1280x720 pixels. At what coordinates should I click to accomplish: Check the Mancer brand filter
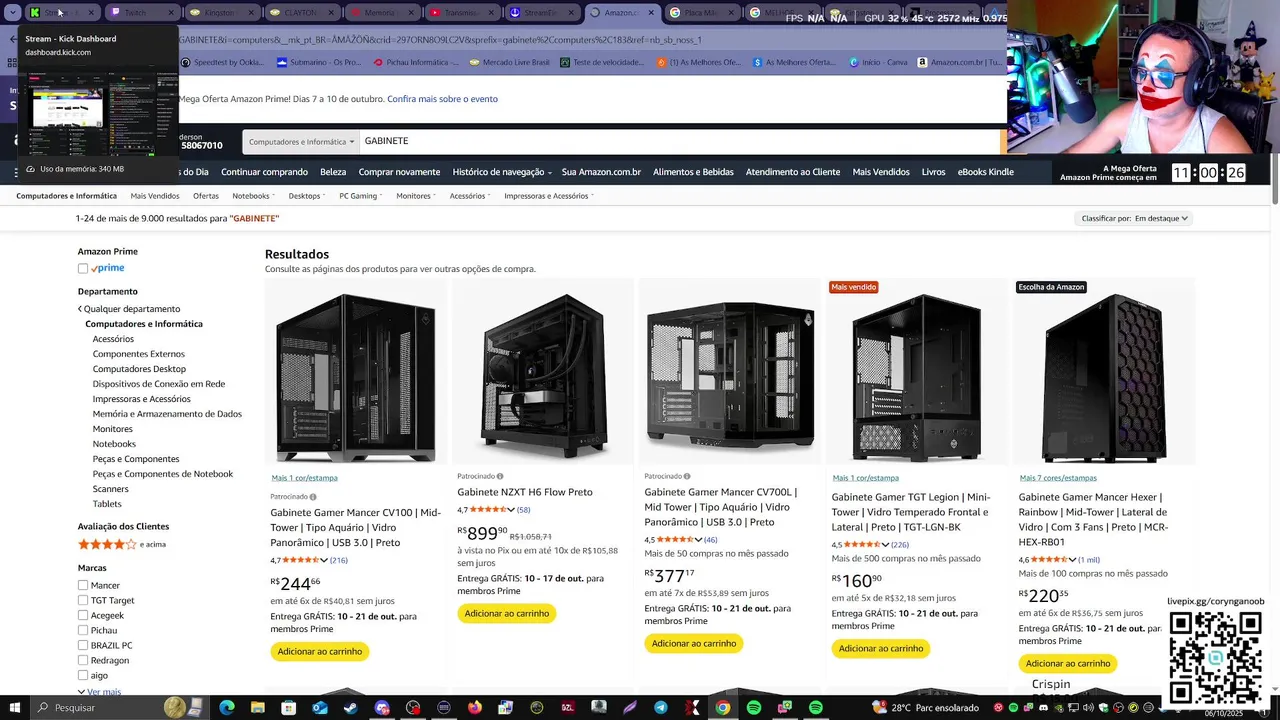point(83,585)
